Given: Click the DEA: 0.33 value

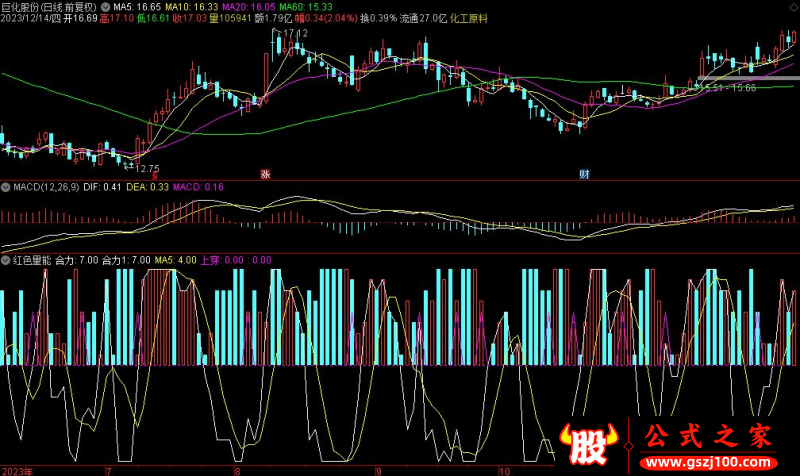Looking at the screenshot, I should pos(147,187).
